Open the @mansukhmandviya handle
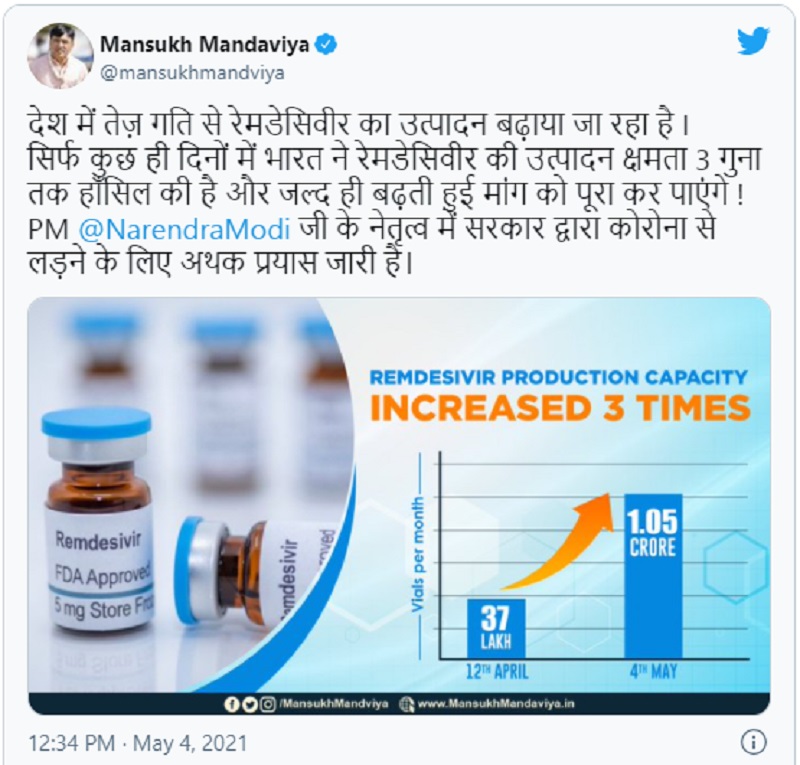 (x=192, y=73)
